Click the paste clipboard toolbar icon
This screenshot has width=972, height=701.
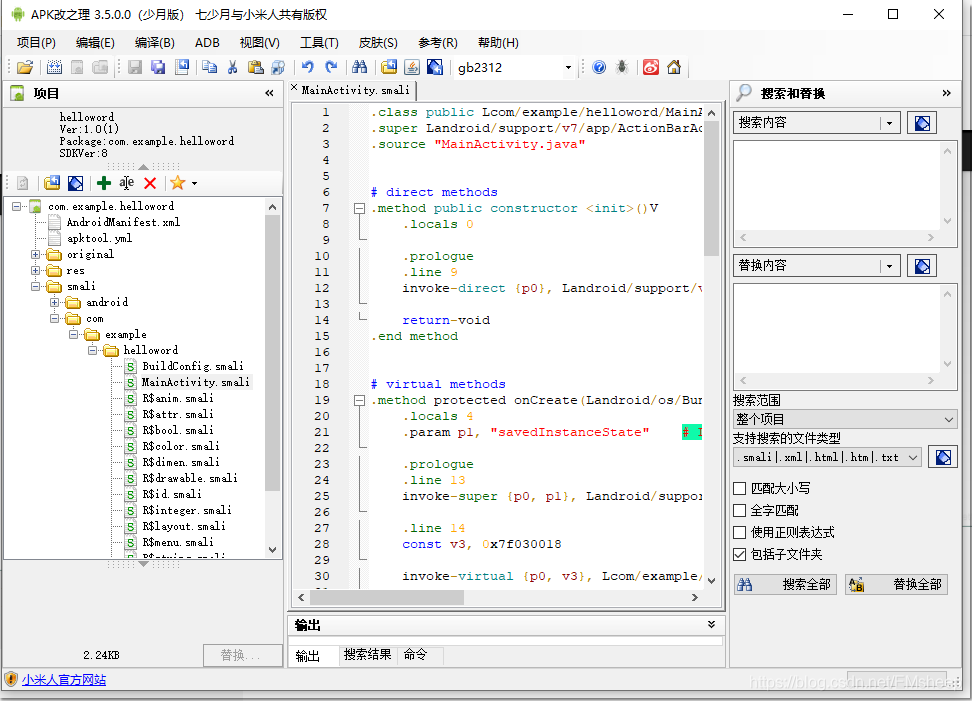coord(255,67)
